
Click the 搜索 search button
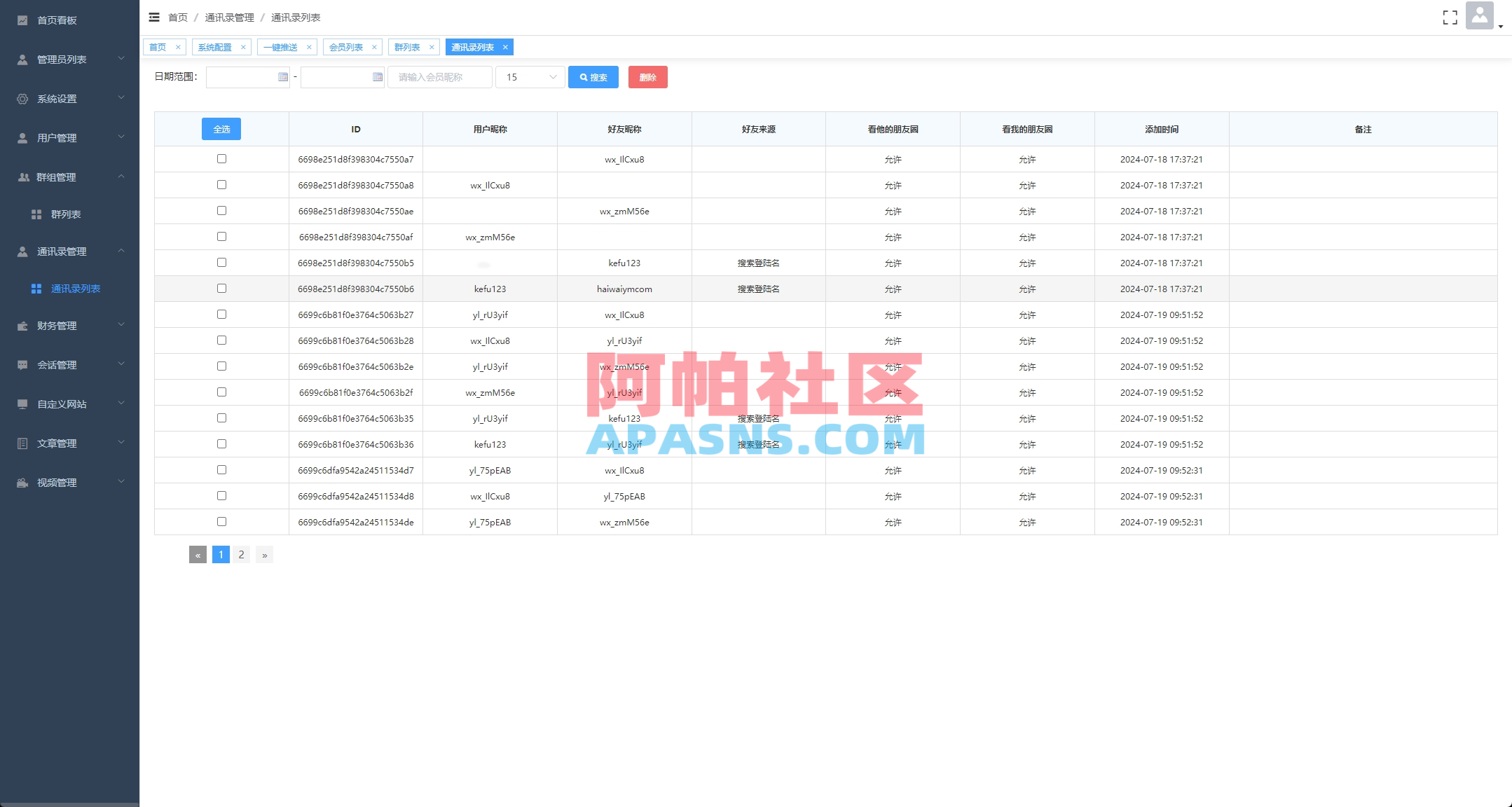coord(593,77)
